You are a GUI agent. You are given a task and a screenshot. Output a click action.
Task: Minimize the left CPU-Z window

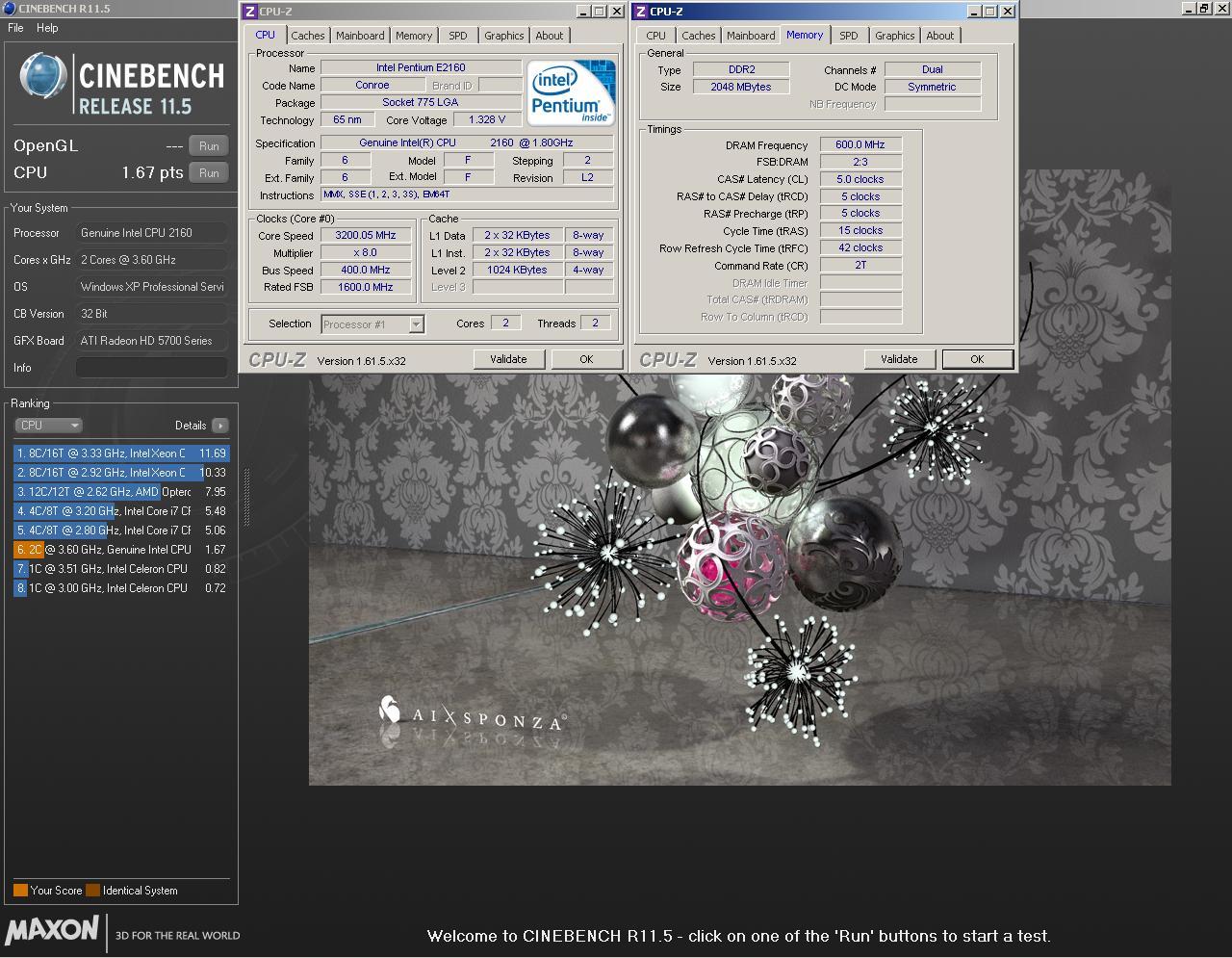pyautogui.click(x=584, y=12)
